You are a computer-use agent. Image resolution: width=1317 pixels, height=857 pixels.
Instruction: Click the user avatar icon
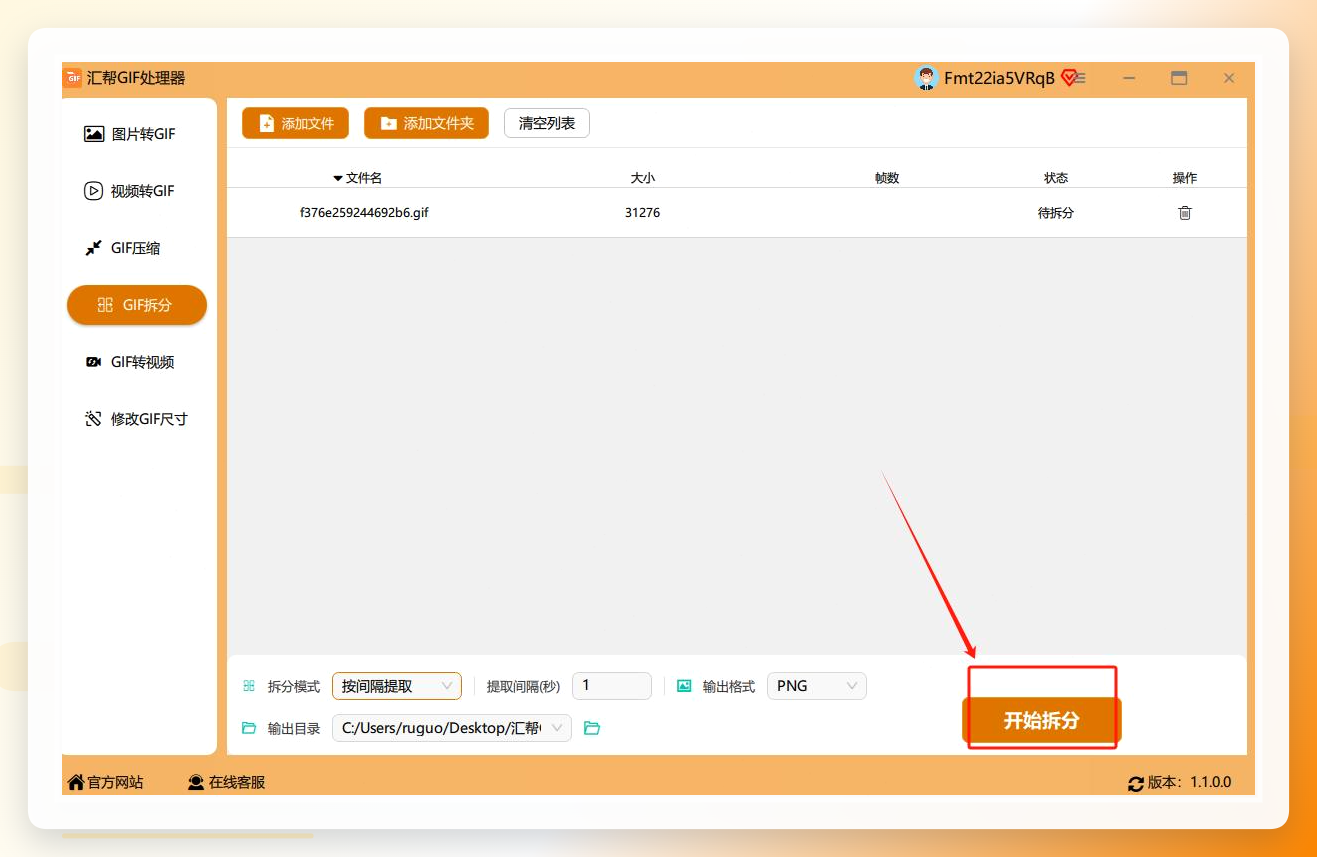pyautogui.click(x=927, y=78)
